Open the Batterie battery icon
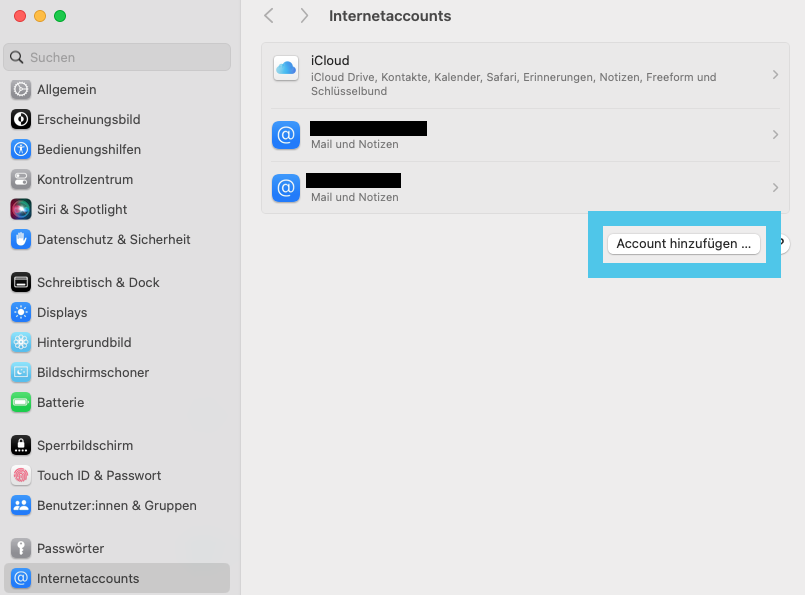The width and height of the screenshot is (805, 595). (21, 402)
